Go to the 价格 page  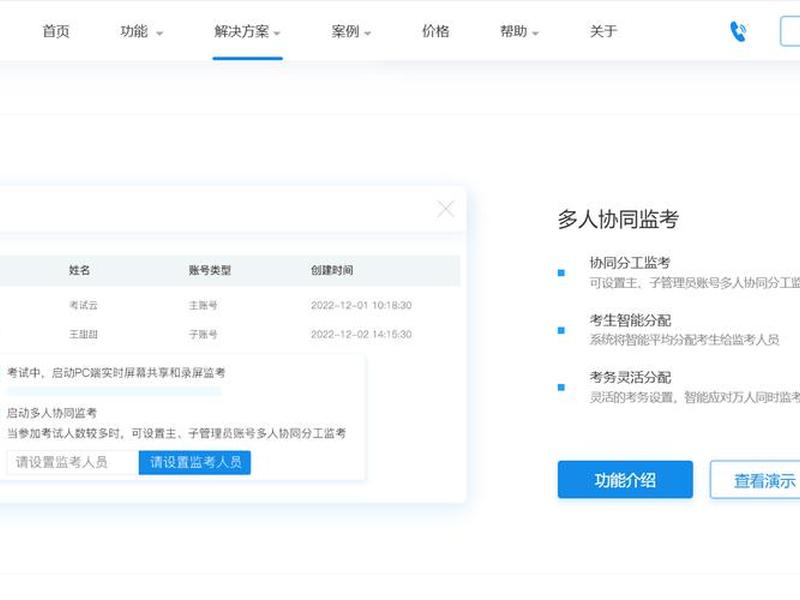pyautogui.click(x=435, y=32)
